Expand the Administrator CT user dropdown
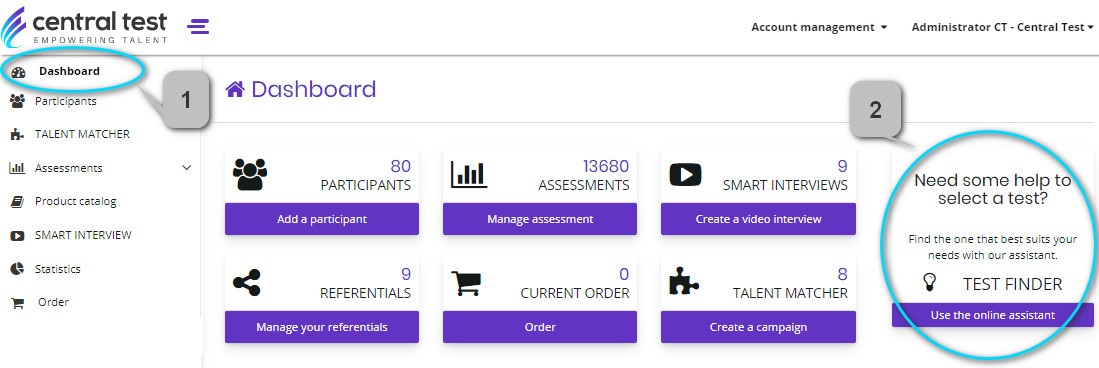The image size is (1099, 368). click(x=1002, y=27)
